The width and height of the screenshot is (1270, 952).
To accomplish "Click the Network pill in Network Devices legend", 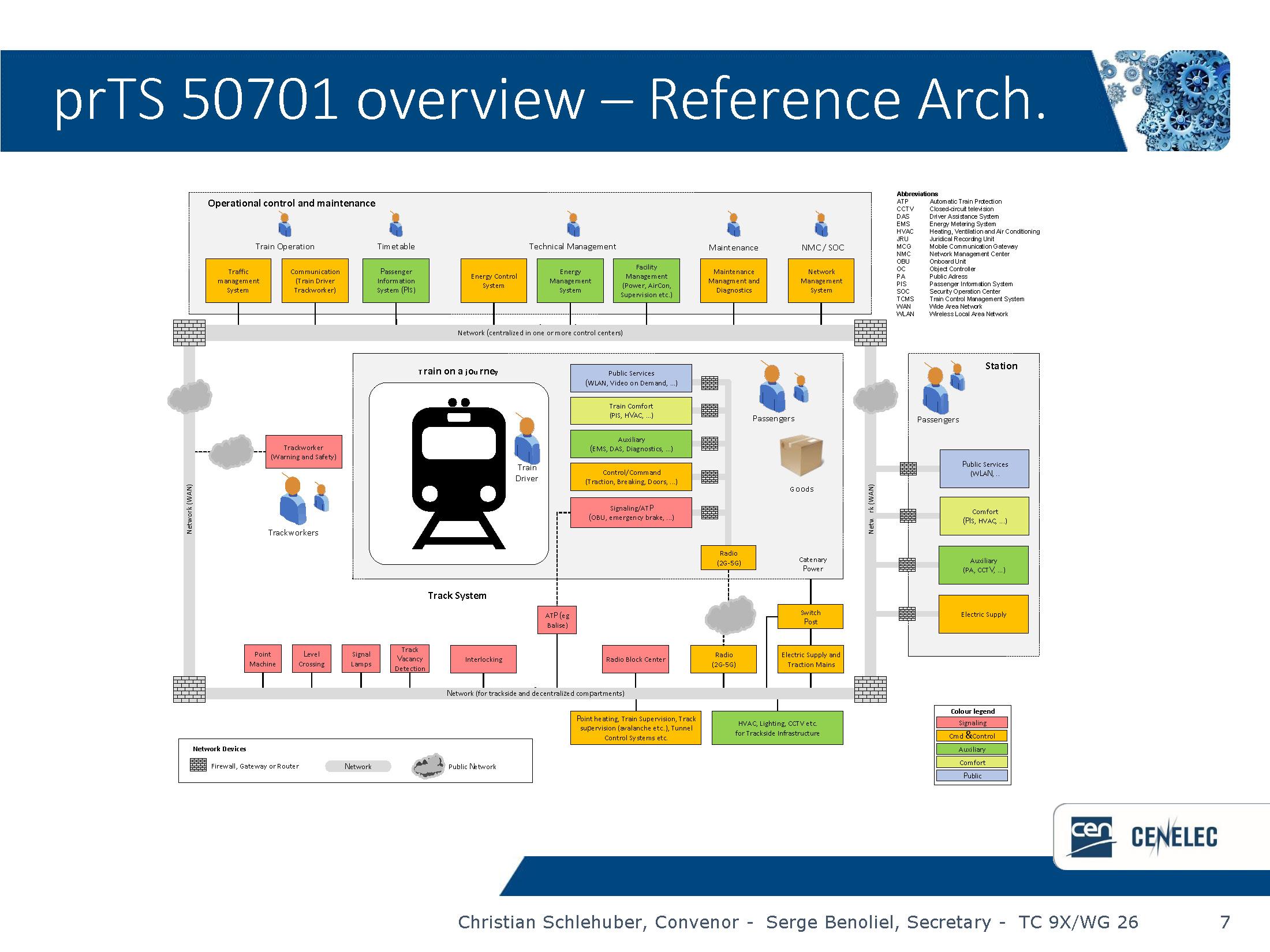I will tap(358, 766).
